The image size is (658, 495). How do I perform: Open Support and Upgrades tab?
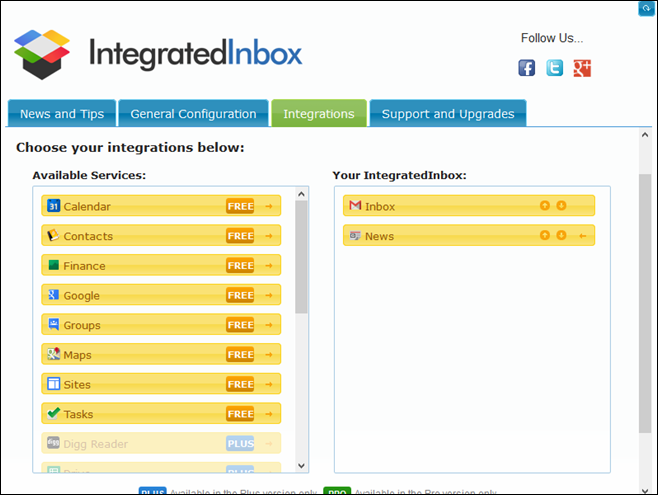coord(448,113)
